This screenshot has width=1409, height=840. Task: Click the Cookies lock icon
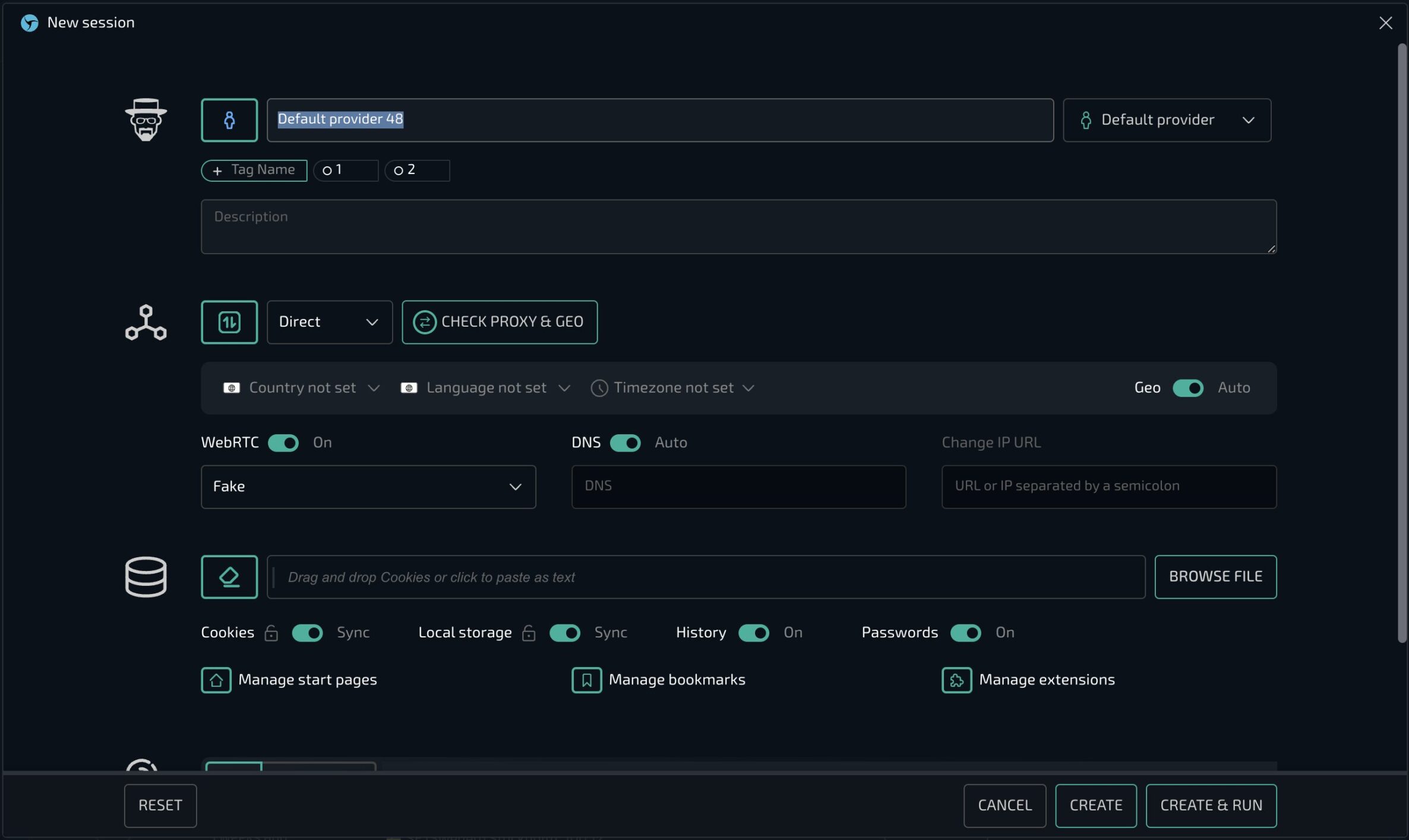271,633
